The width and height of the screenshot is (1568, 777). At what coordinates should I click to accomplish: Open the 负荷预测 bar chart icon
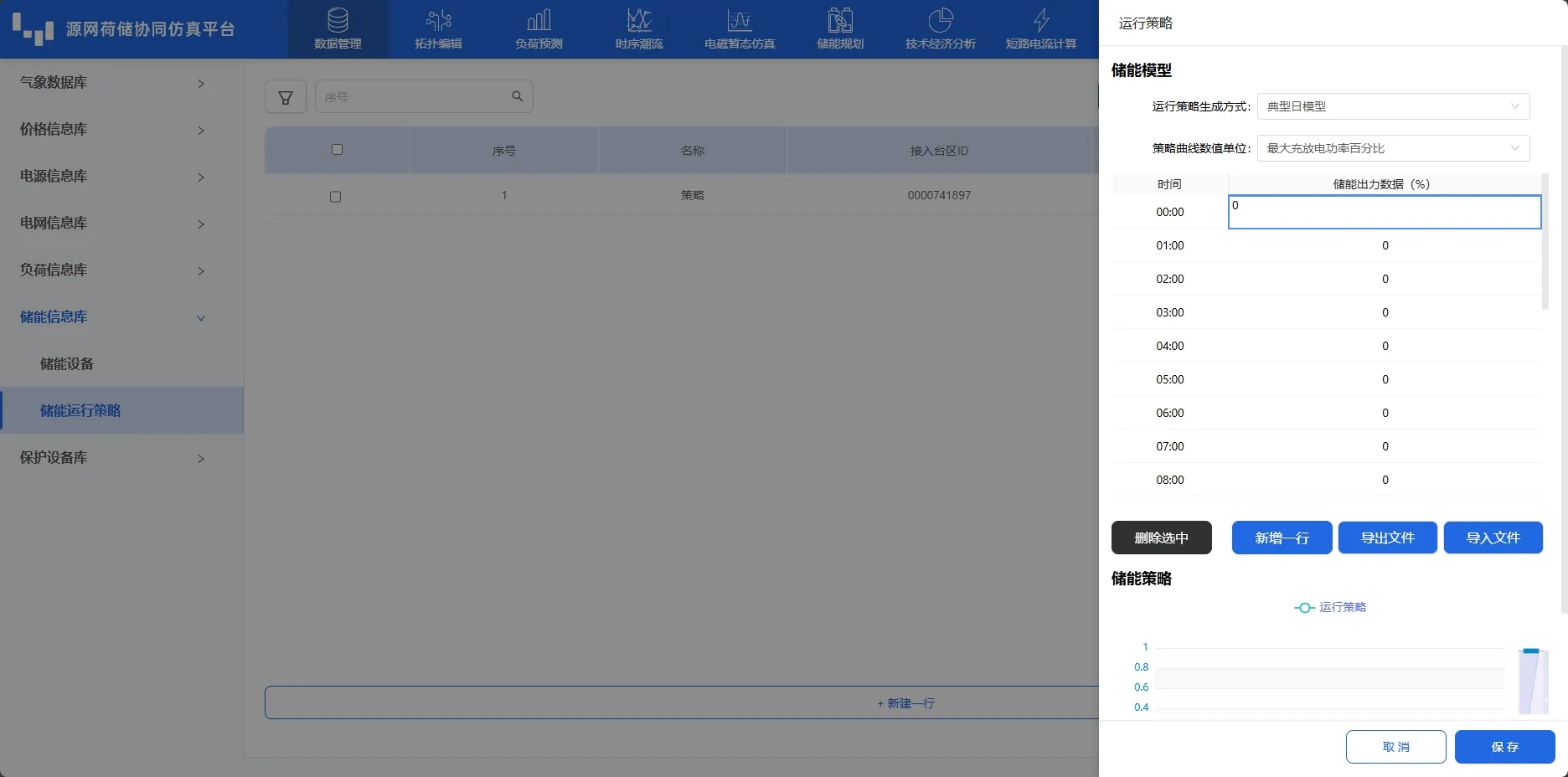coord(539,20)
